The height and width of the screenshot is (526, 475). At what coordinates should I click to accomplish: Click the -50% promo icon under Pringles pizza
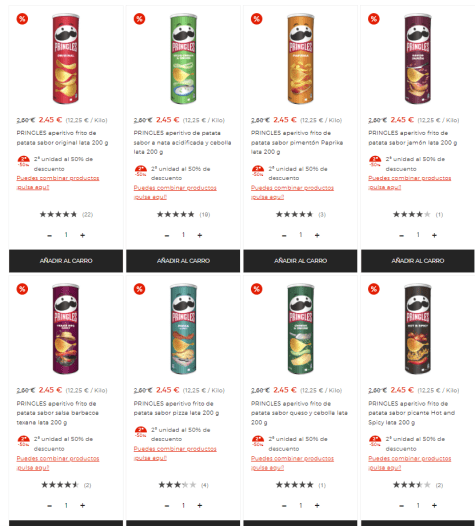(x=141, y=432)
